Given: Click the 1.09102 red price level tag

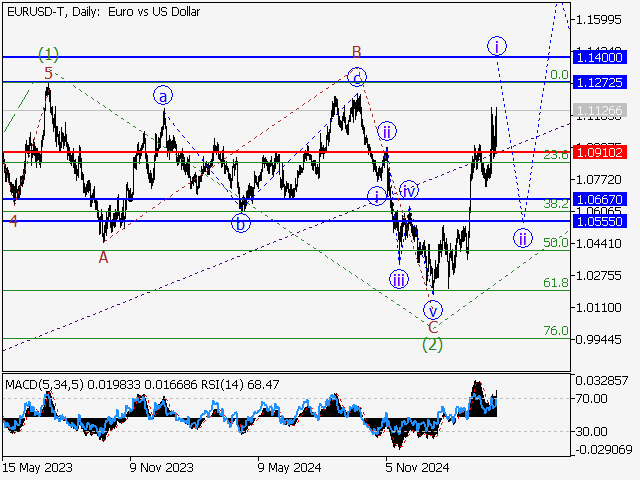Looking at the screenshot, I should 600,152.
